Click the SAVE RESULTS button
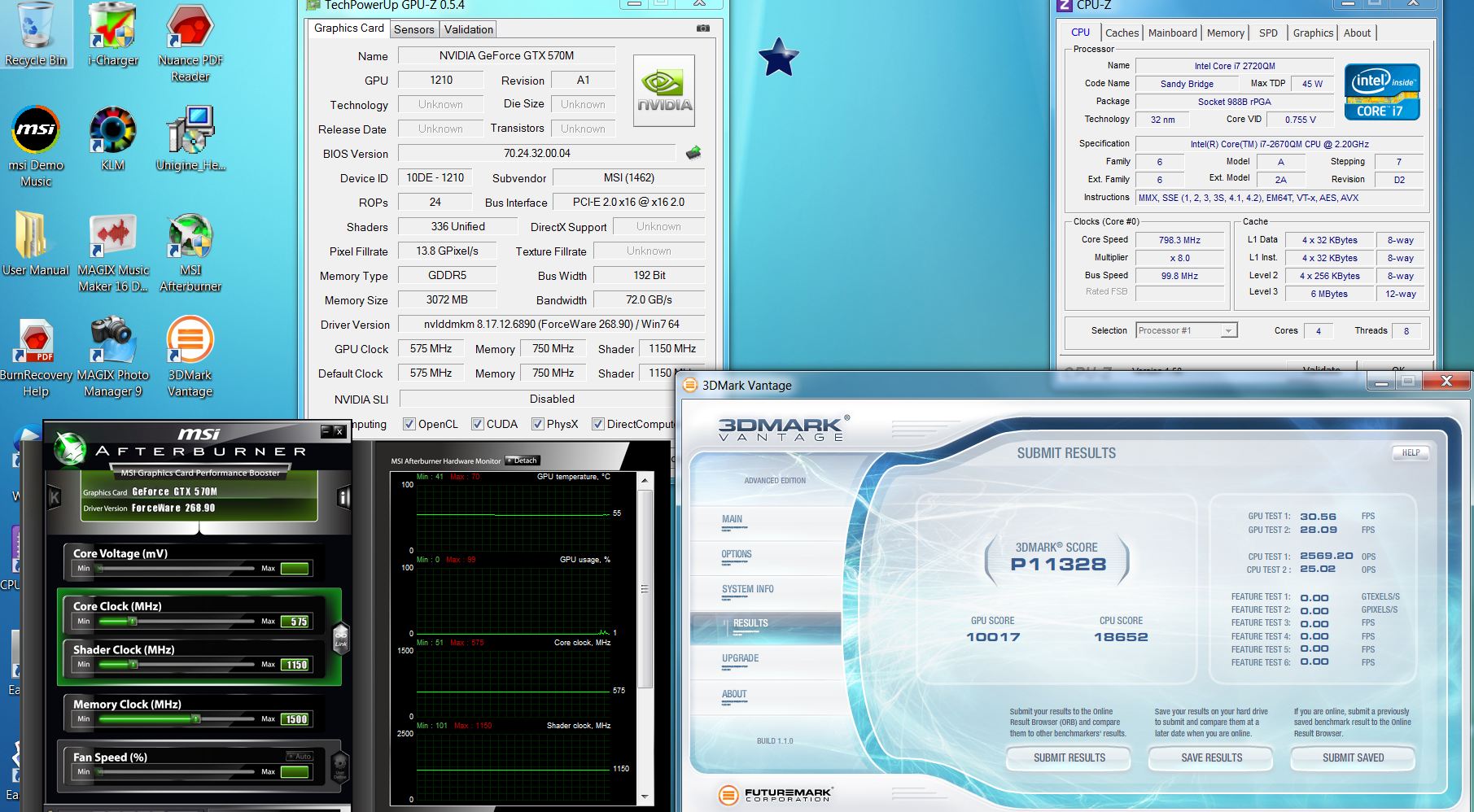Viewport: 1474px width, 812px height. pyautogui.click(x=1211, y=757)
